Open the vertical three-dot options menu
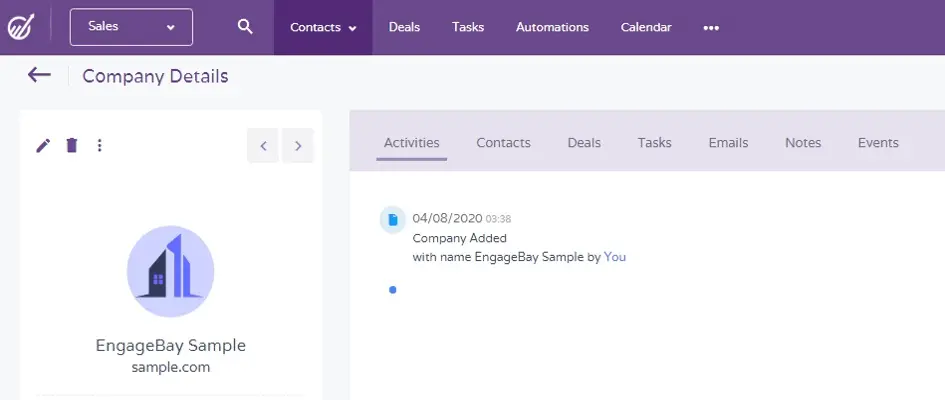The height and width of the screenshot is (400, 945). click(x=99, y=145)
